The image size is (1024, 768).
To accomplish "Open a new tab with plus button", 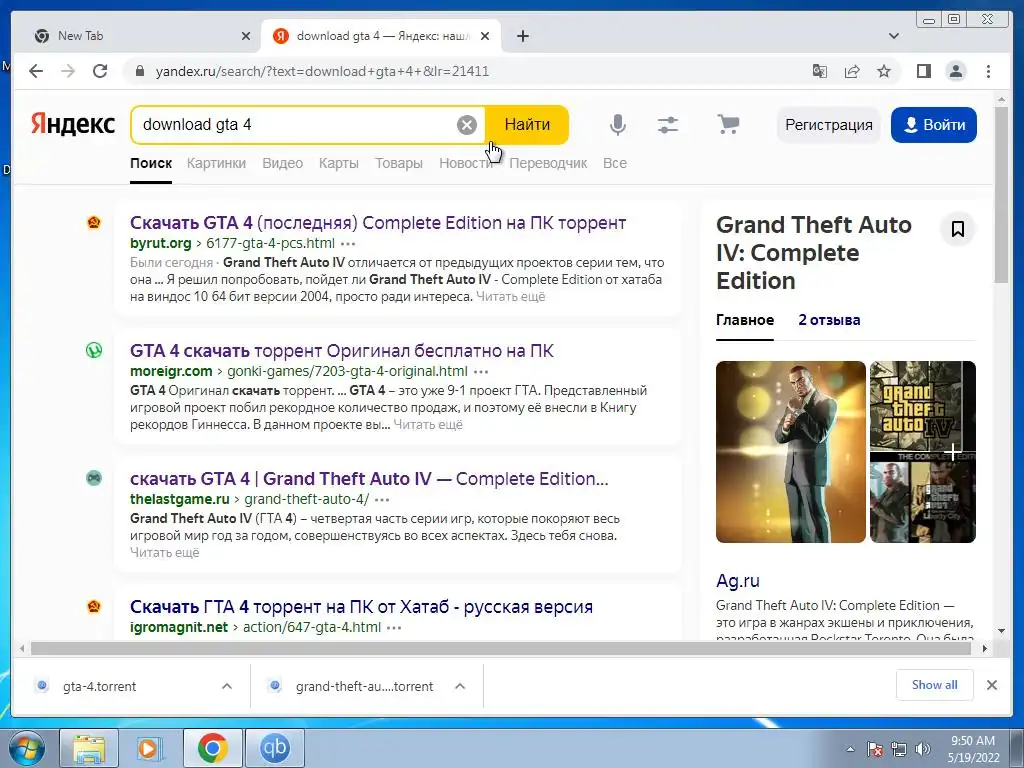I will pos(522,36).
